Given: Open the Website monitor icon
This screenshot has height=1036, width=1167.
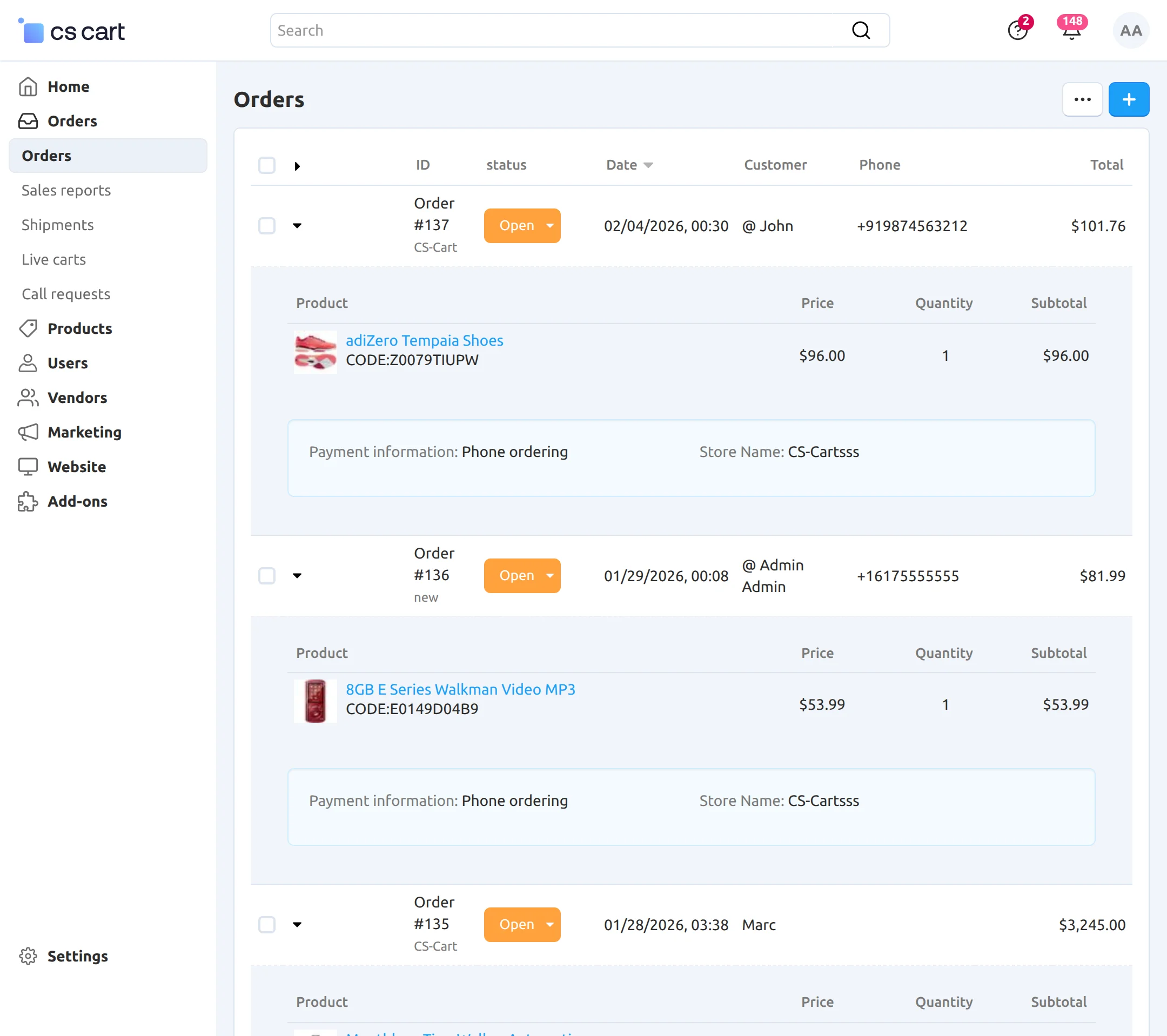Looking at the screenshot, I should coord(29,466).
